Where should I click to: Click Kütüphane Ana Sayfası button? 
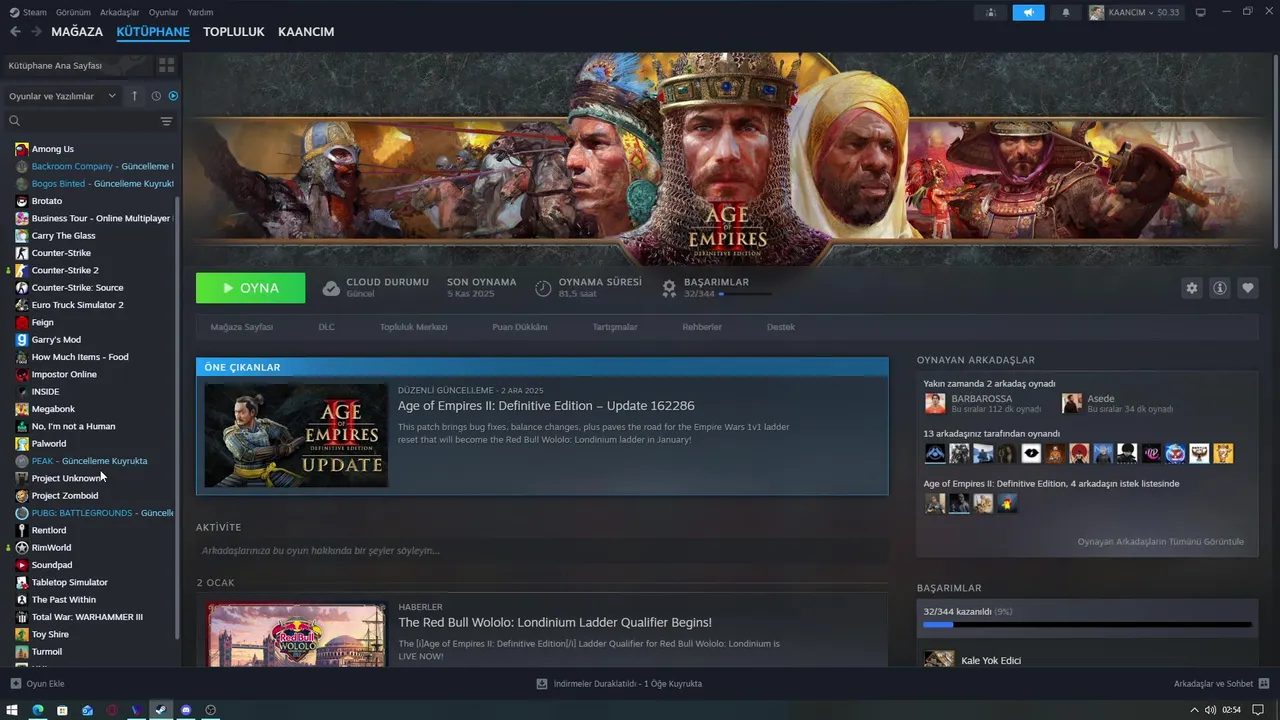pyautogui.click(x=77, y=65)
